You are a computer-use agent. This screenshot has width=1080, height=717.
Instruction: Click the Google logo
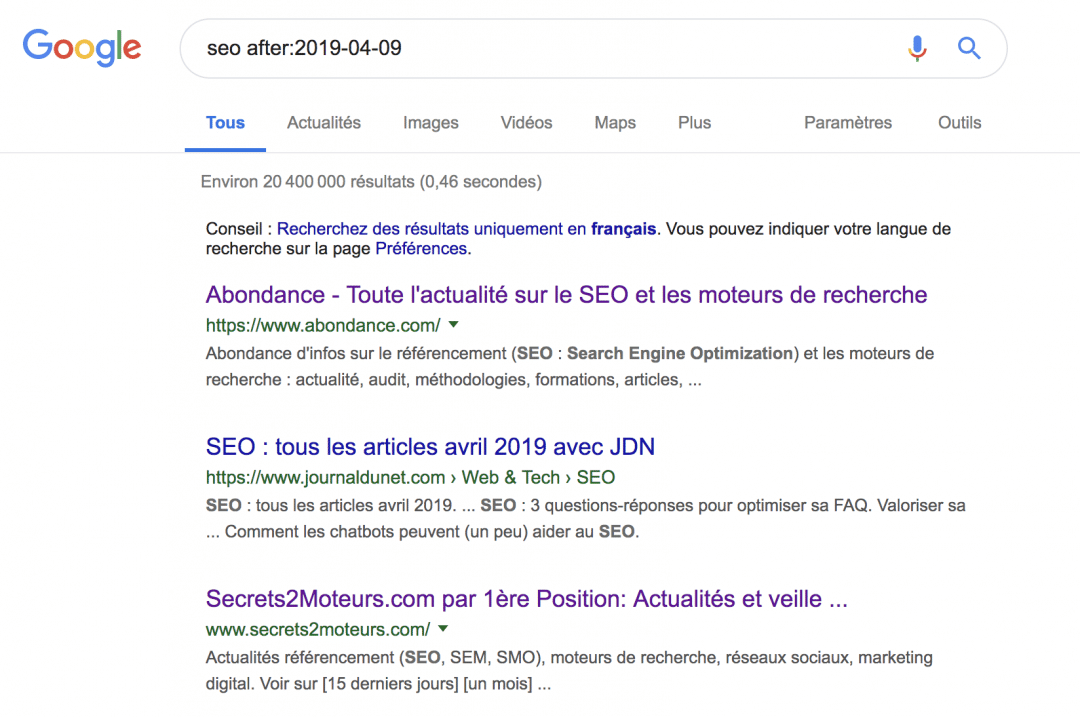tap(82, 47)
